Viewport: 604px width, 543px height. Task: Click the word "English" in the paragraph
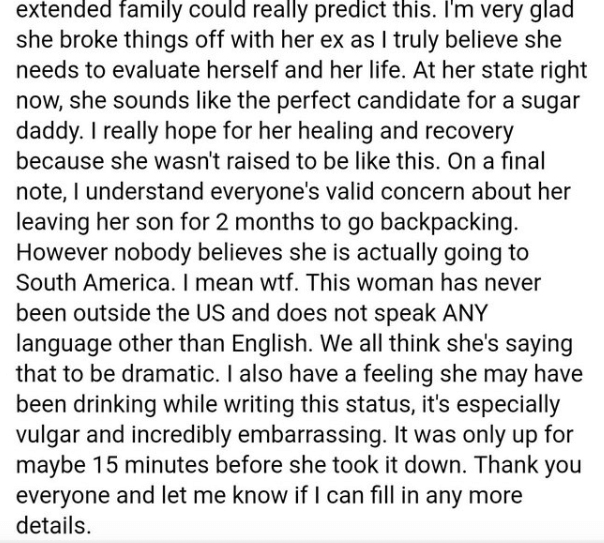268,343
